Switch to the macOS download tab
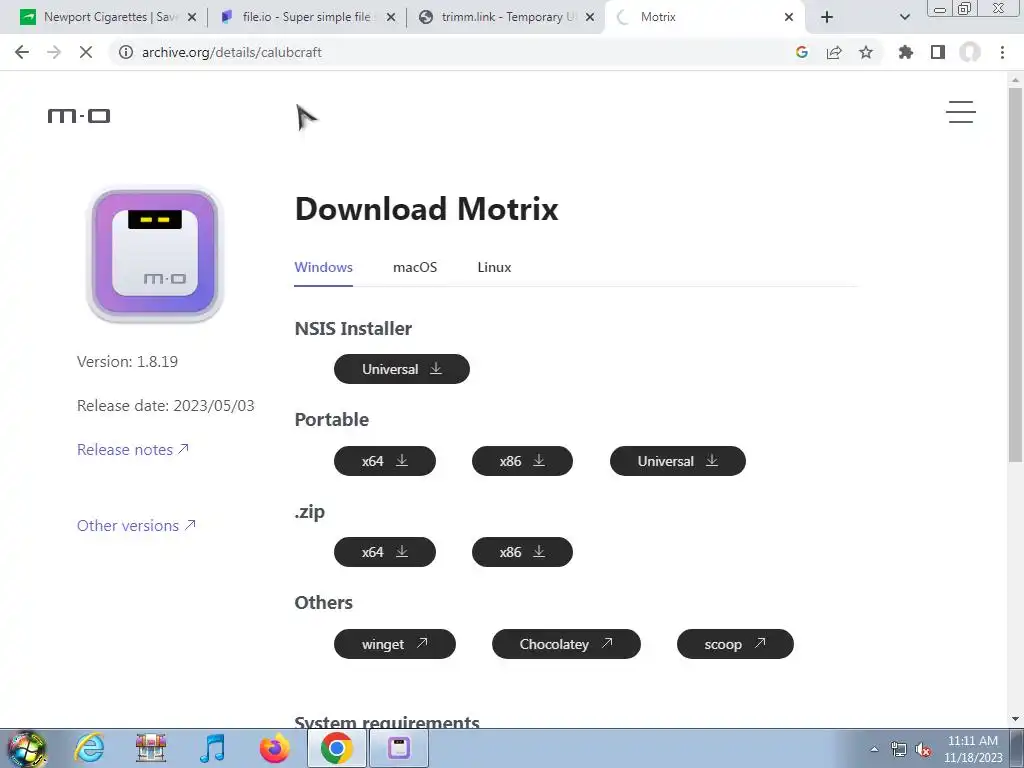Image resolution: width=1024 pixels, height=768 pixels. tap(415, 267)
